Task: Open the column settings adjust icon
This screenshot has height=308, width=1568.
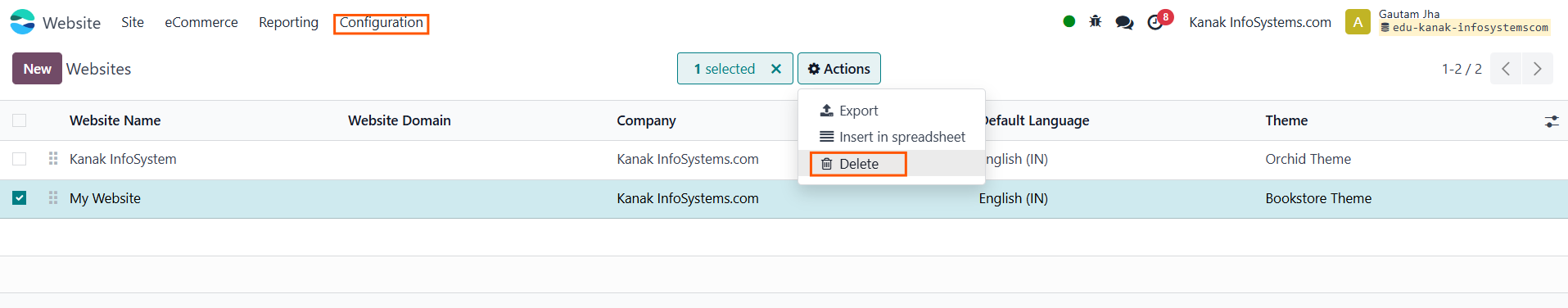Action: 1552,121
